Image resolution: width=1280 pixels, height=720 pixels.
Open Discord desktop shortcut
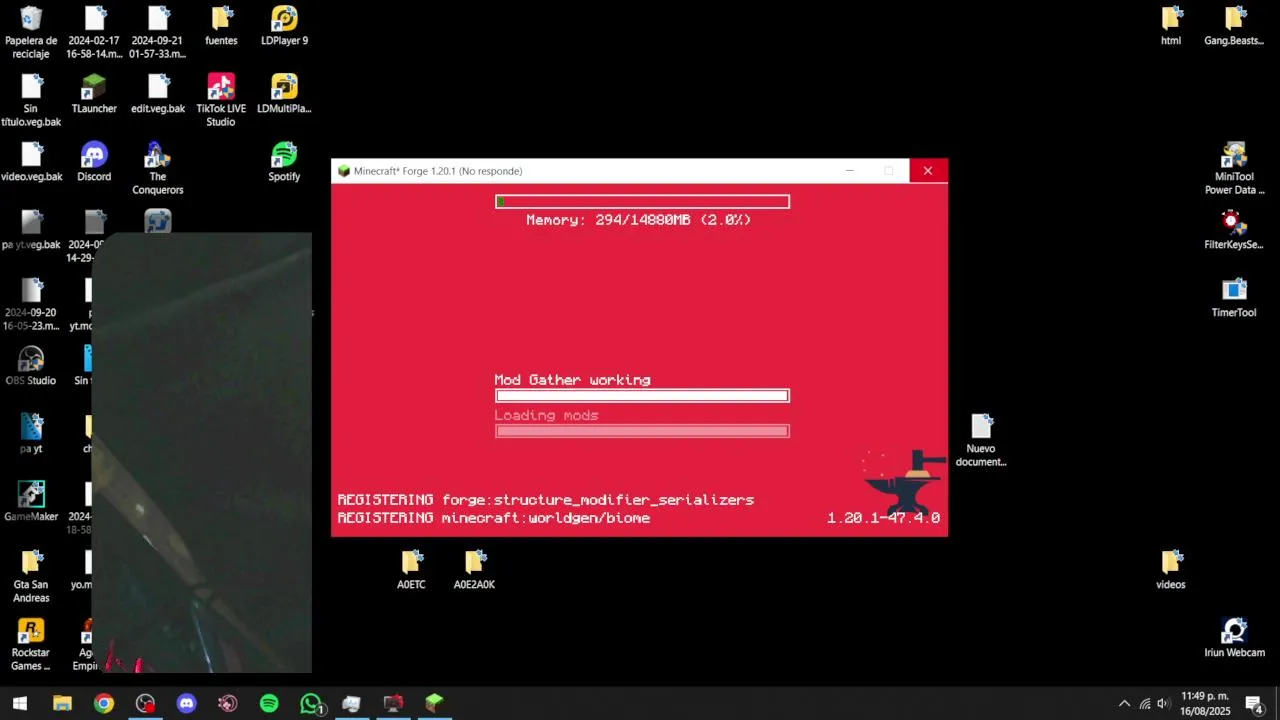pos(94,162)
